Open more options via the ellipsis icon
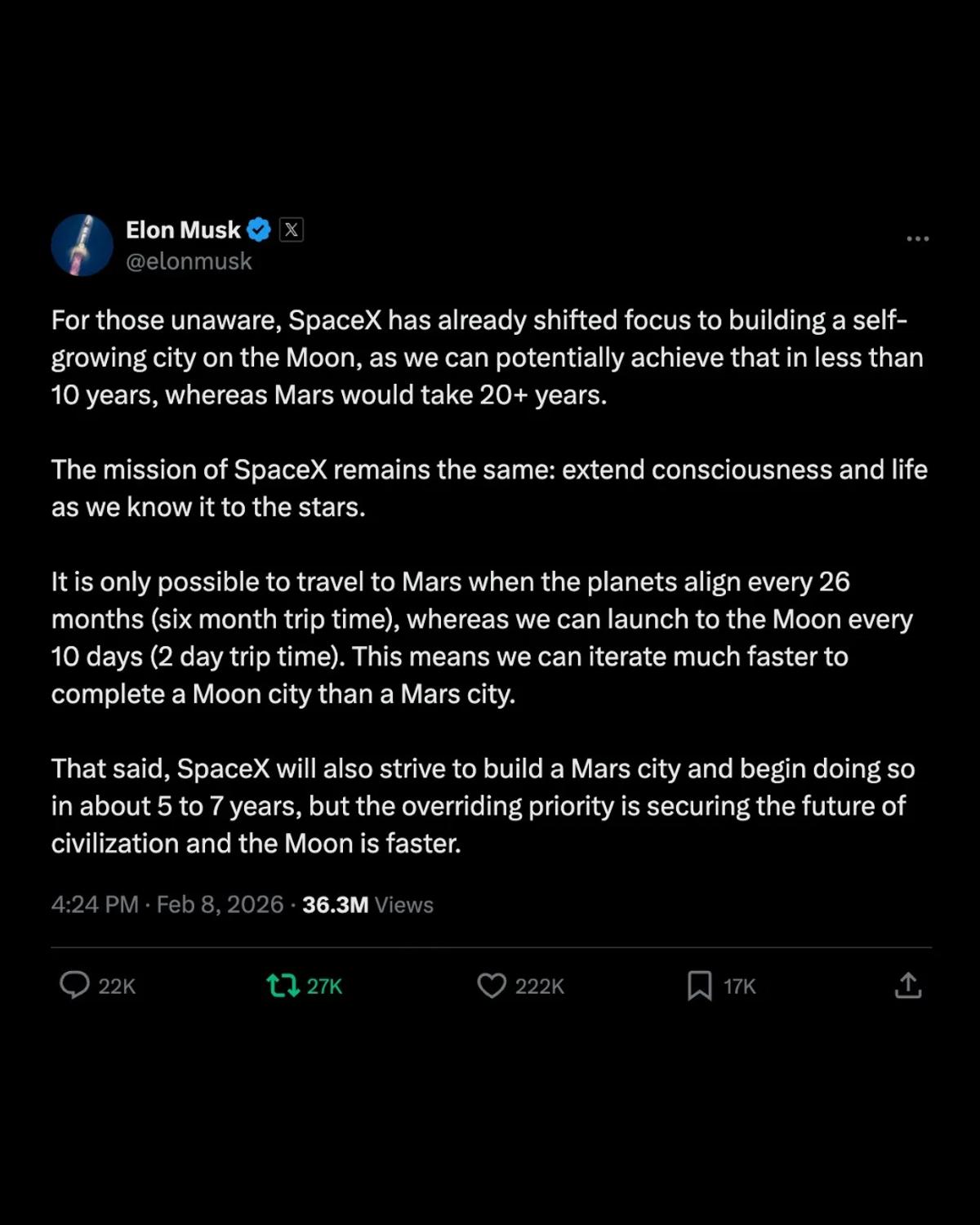Screen dimensions: 980x1225 tap(918, 238)
